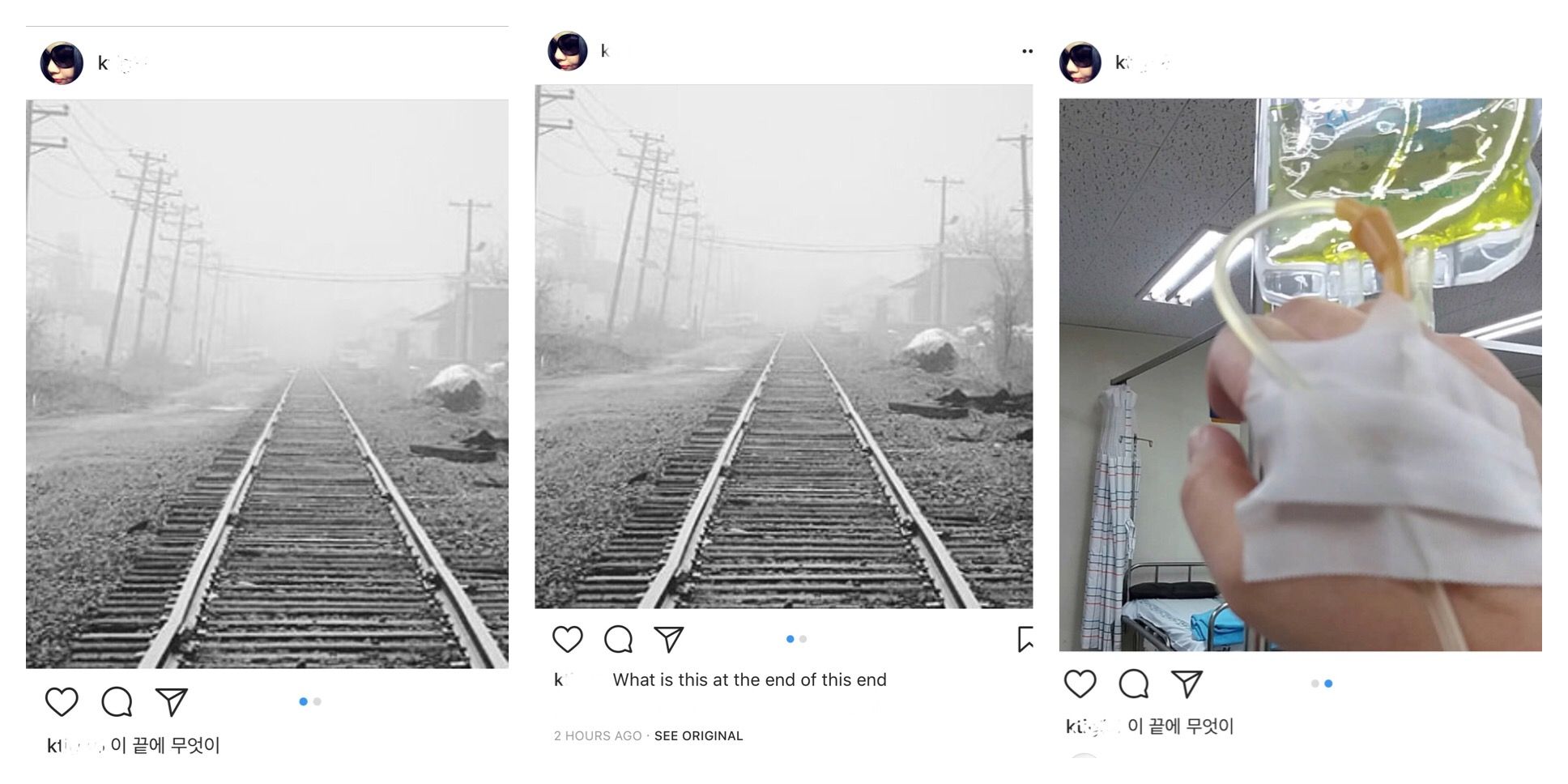The height and width of the screenshot is (784, 1568).
Task: Open the profile avatar on the left post
Action: 62,63
